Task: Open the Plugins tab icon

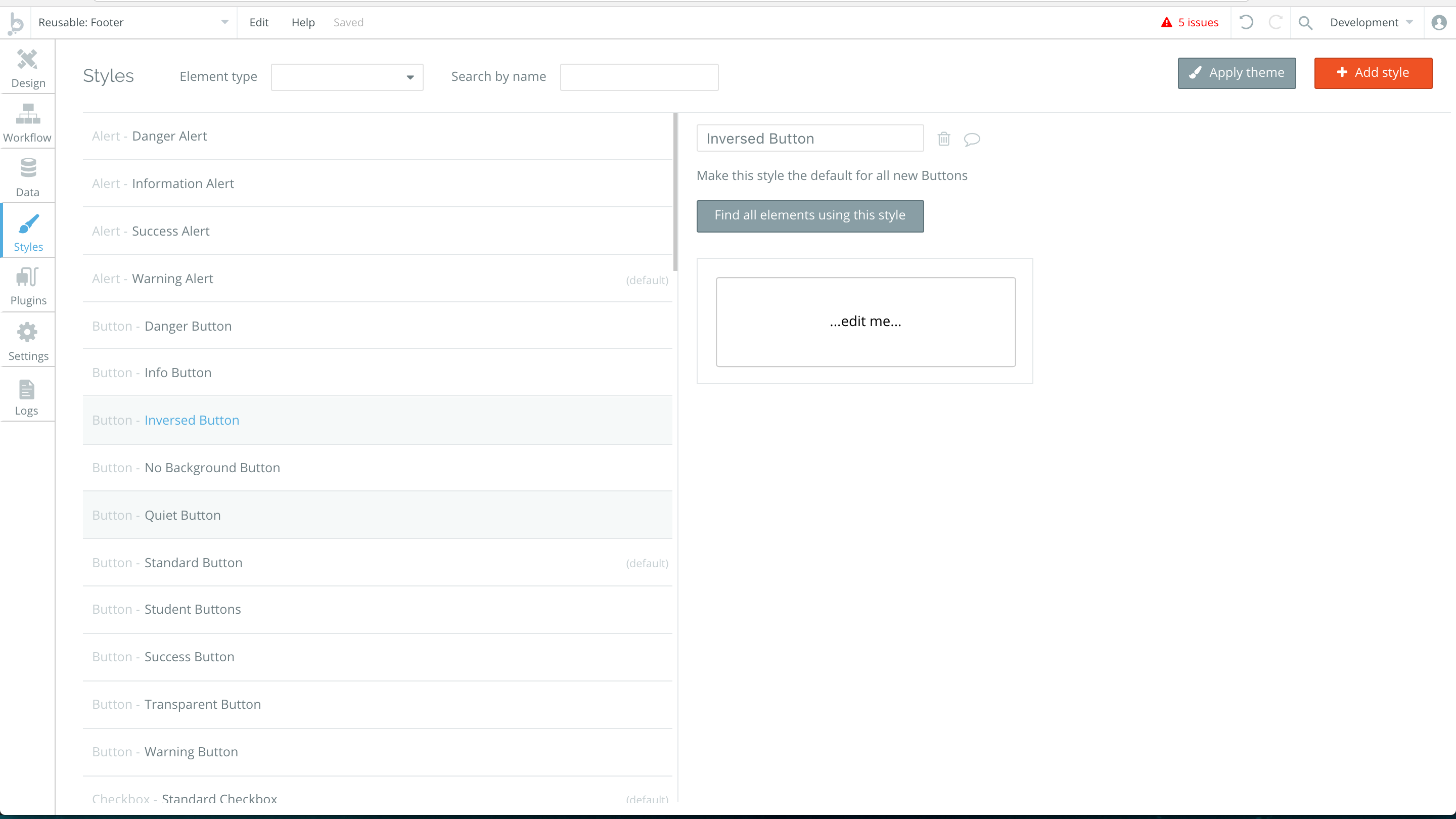Action: (x=27, y=278)
